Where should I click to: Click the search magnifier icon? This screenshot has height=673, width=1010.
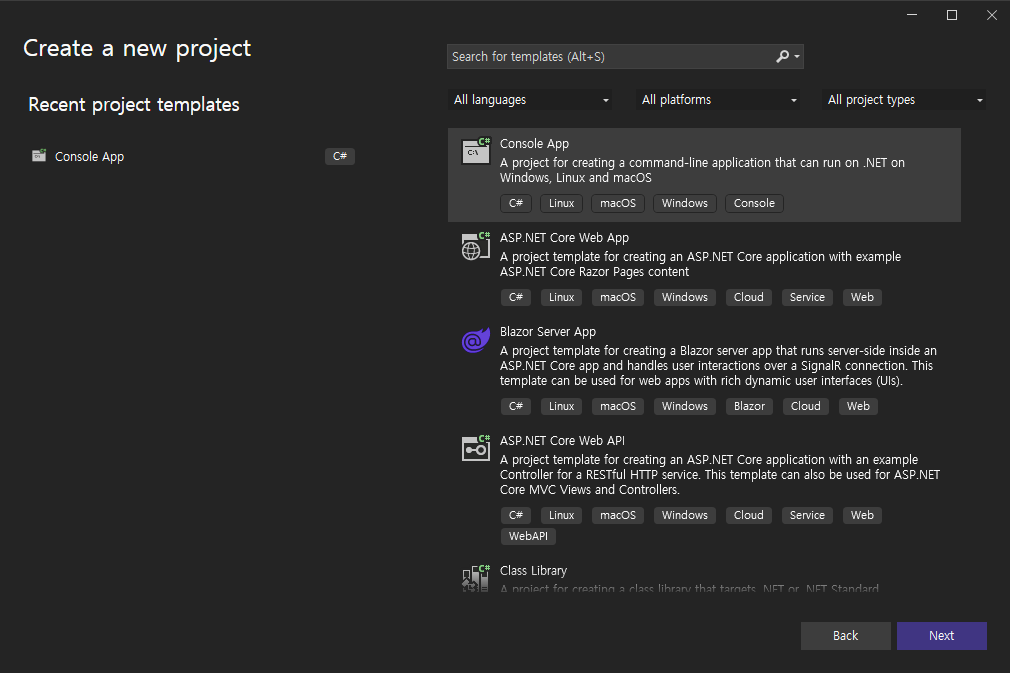(x=782, y=57)
